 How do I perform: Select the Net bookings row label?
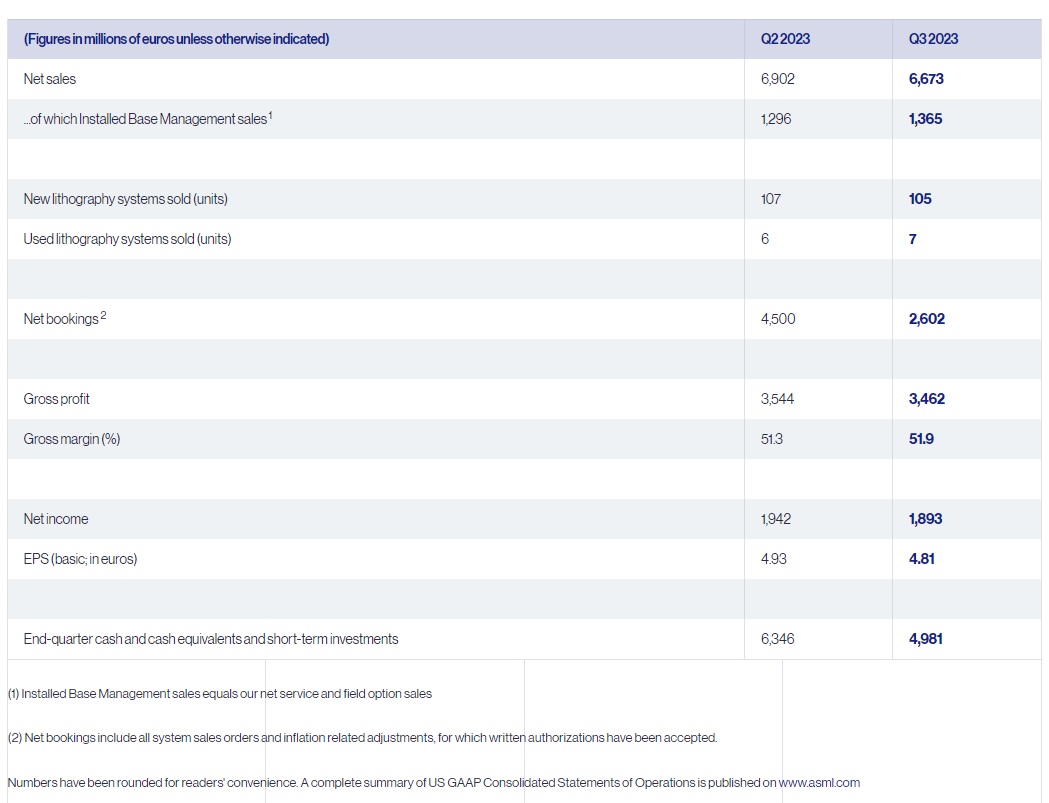click(62, 318)
